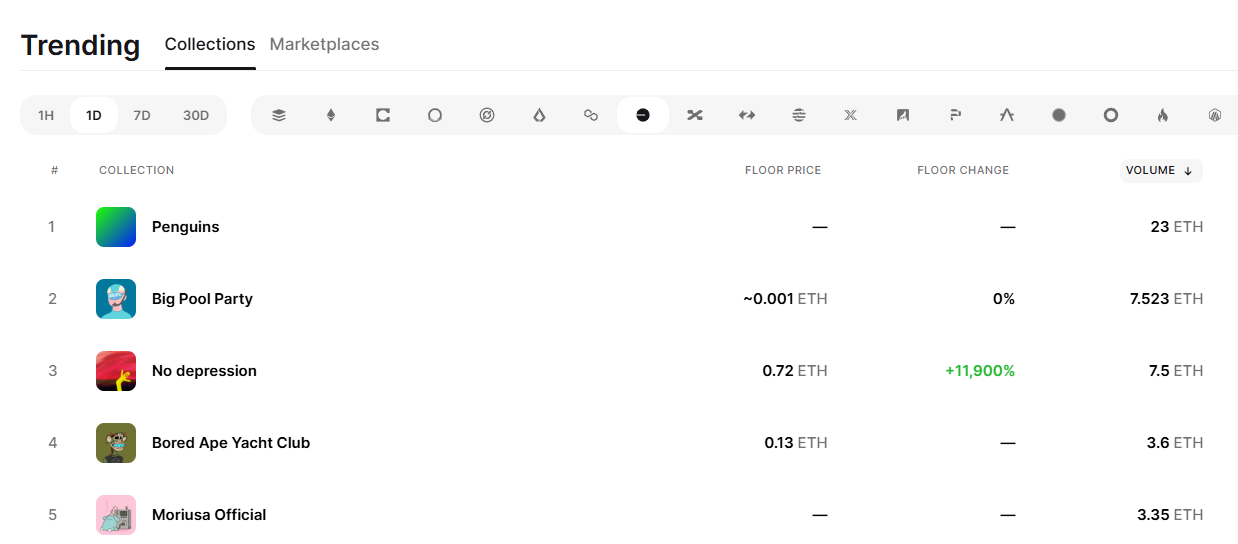Click the 7.523 ETH volume value
Viewport: 1238px width, 544px height.
[x=1167, y=299]
